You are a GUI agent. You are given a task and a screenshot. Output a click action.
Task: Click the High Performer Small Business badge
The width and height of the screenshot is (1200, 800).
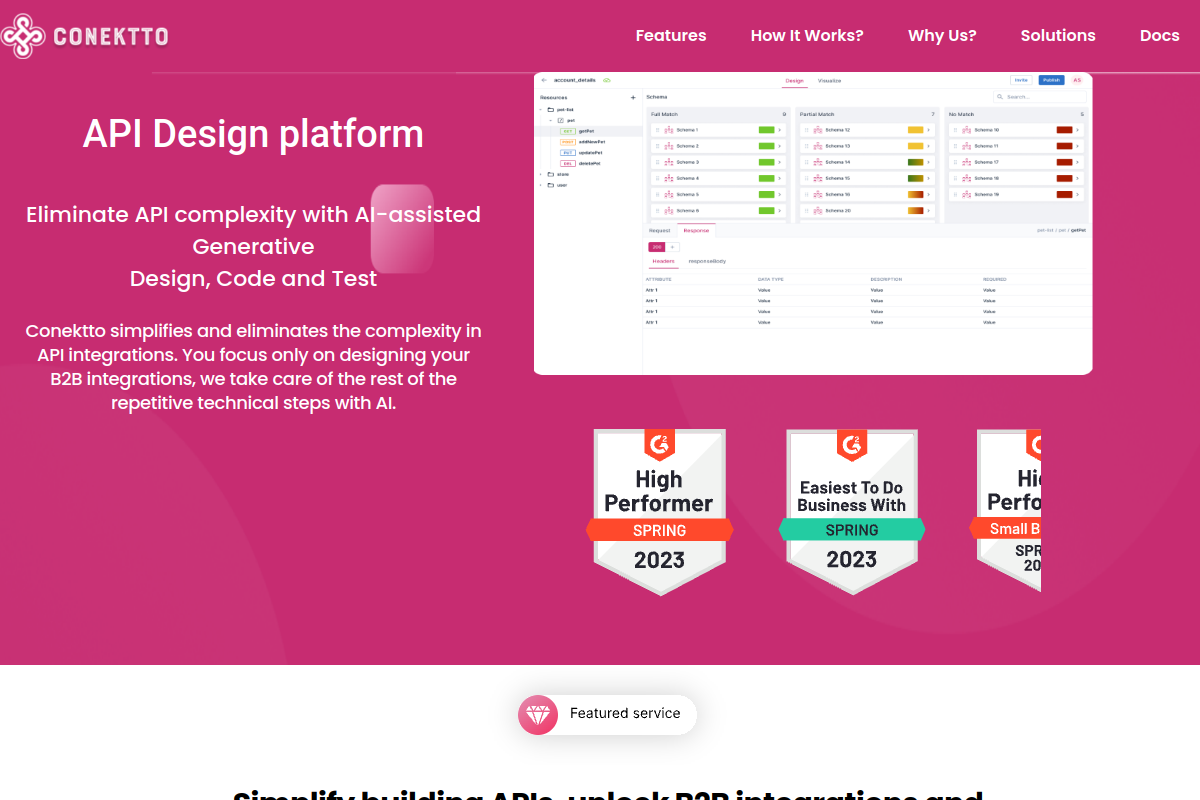tap(1006, 511)
